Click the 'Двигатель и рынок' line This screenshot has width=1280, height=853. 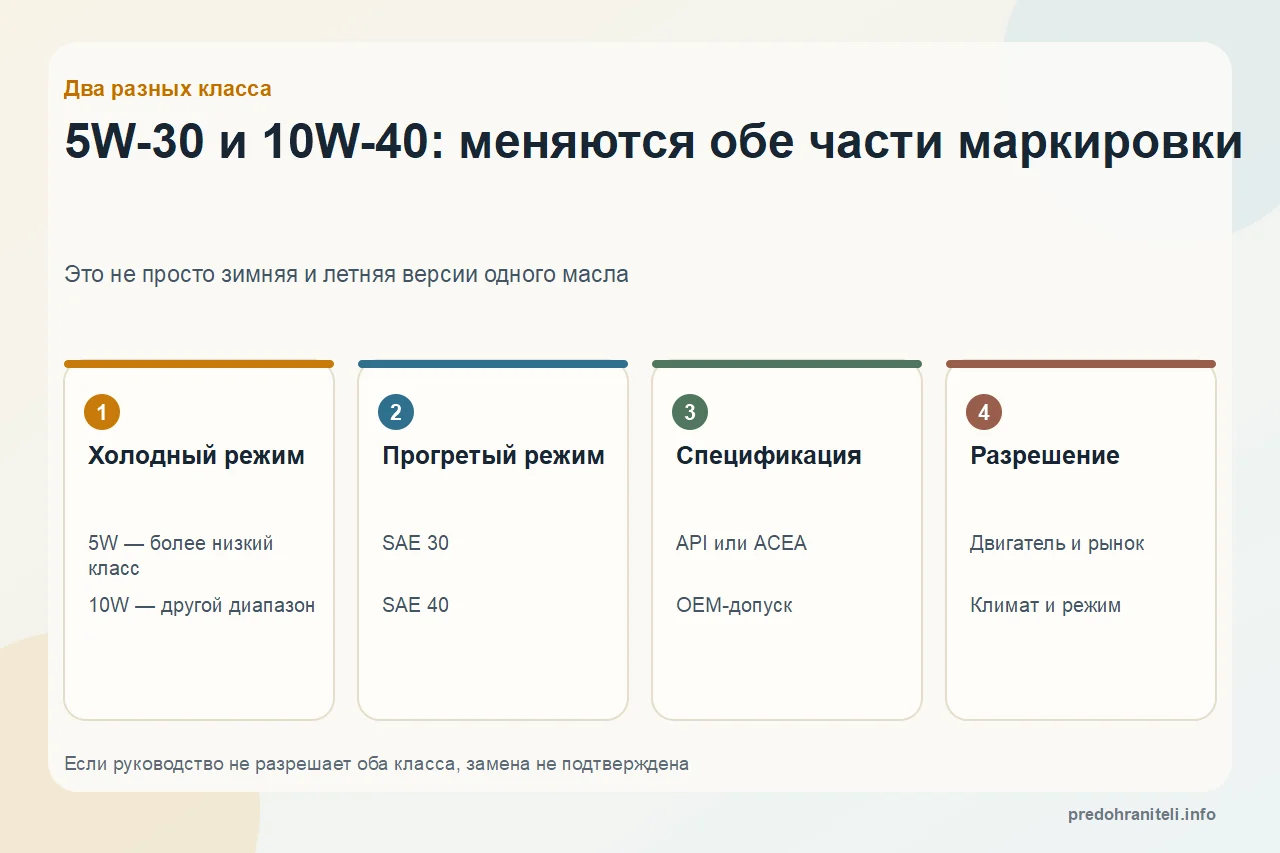click(1057, 543)
